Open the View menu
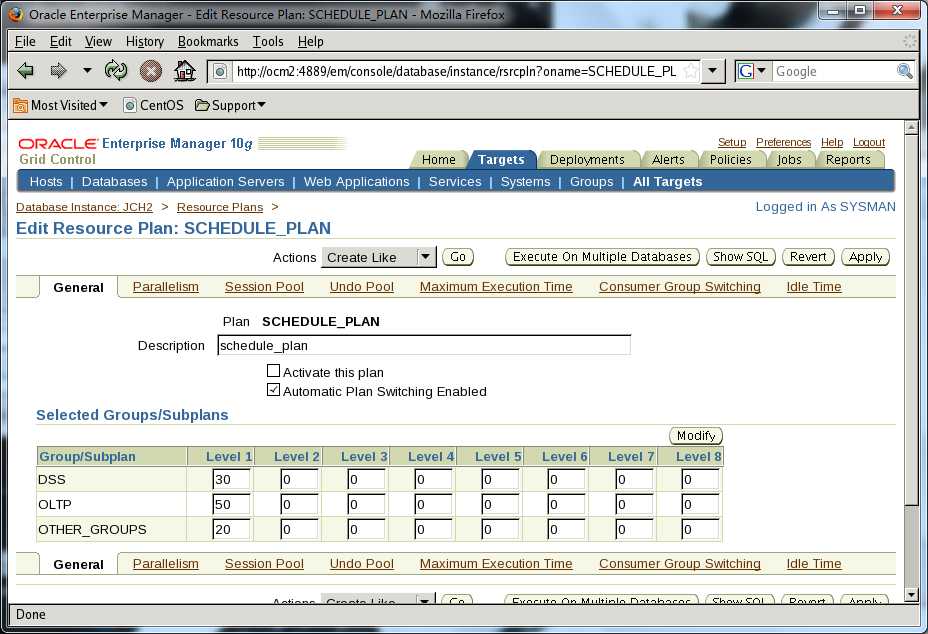This screenshot has width=928, height=634. tap(98, 41)
